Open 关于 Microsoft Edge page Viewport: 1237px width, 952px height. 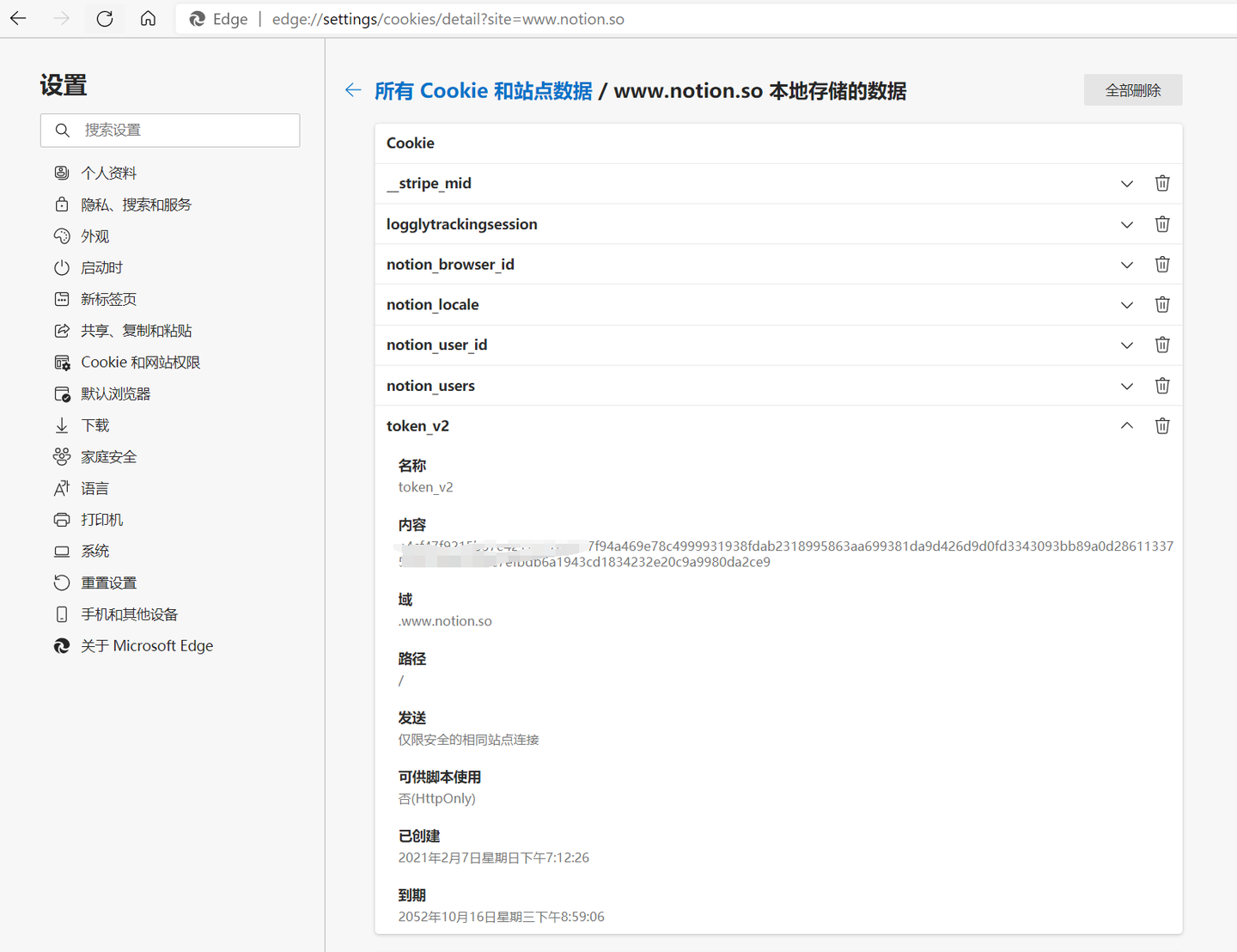point(147,645)
